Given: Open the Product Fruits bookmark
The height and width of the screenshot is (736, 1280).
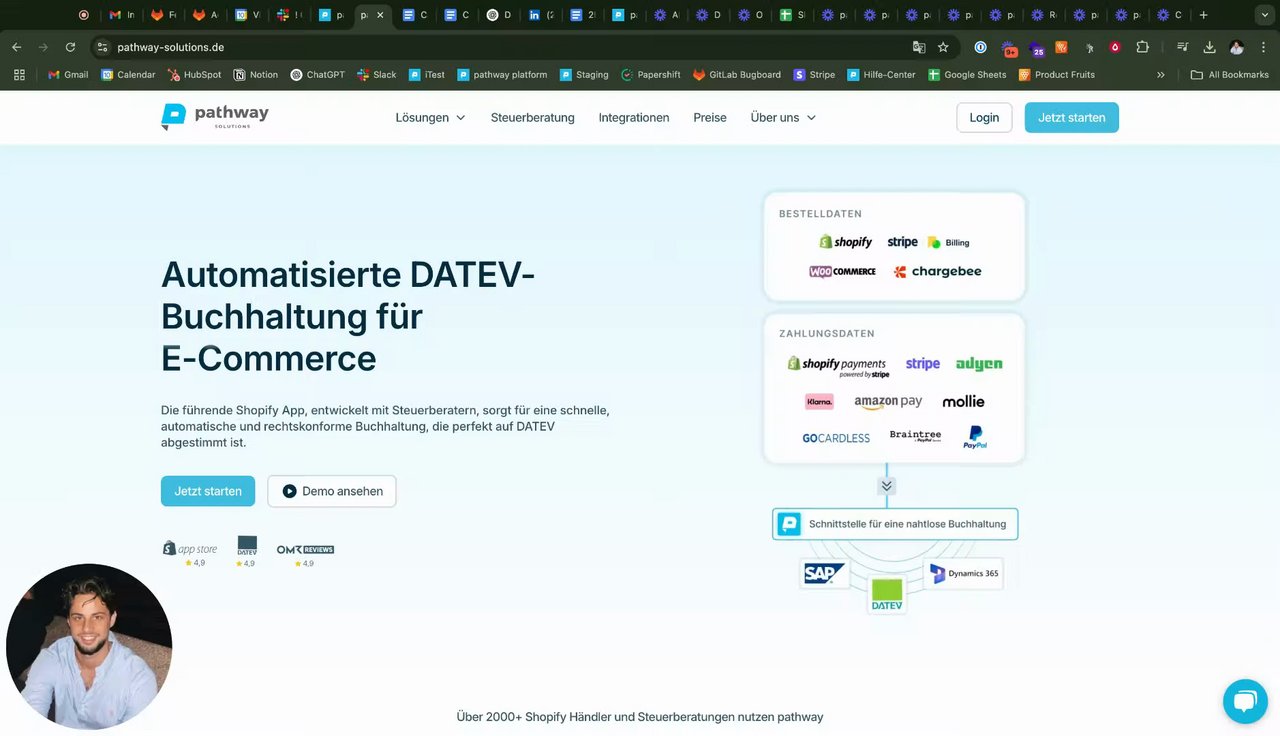Looking at the screenshot, I should [x=1056, y=74].
